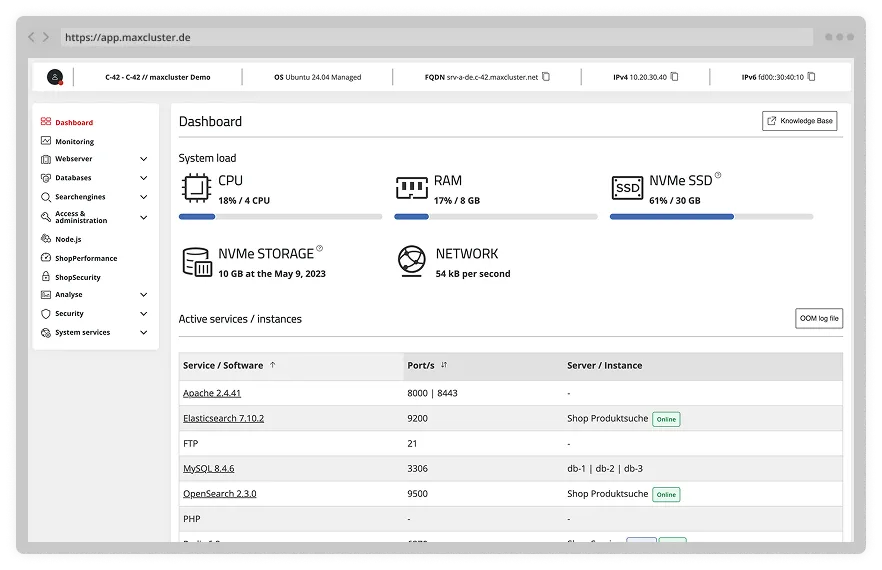Click the 8000 | 8443 ports cell
Viewport: 882px width, 570px height.
[432, 393]
